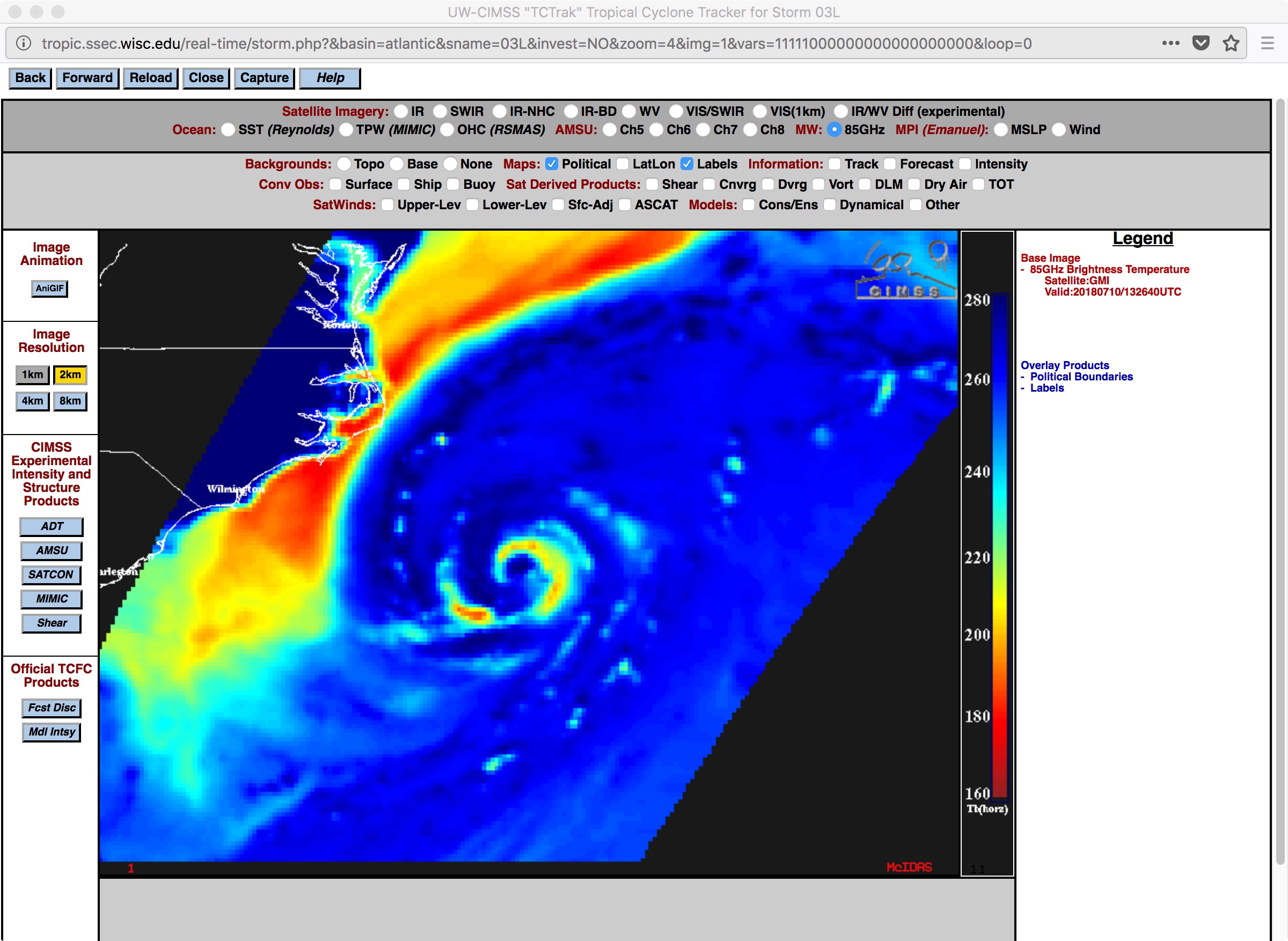Enable ASCAT satellite winds

point(625,204)
